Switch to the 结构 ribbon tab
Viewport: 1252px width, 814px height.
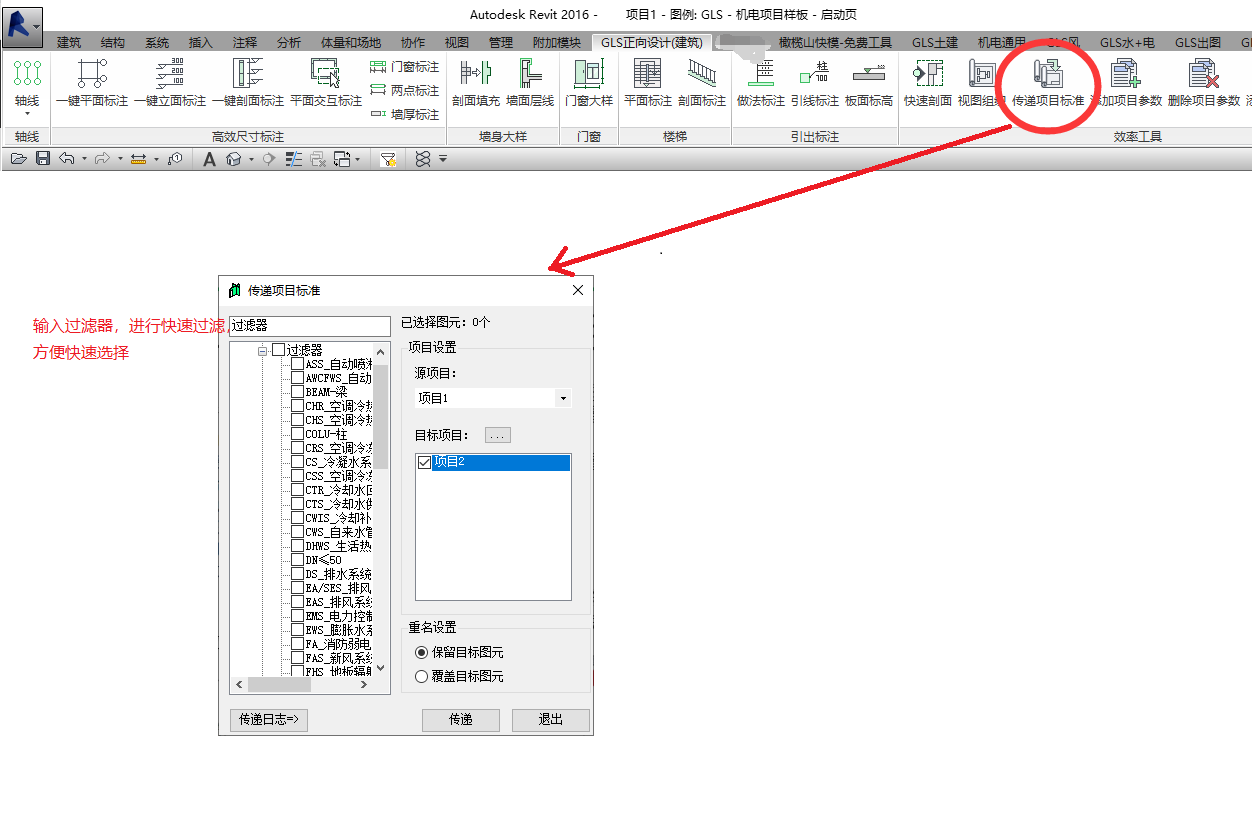click(x=113, y=42)
